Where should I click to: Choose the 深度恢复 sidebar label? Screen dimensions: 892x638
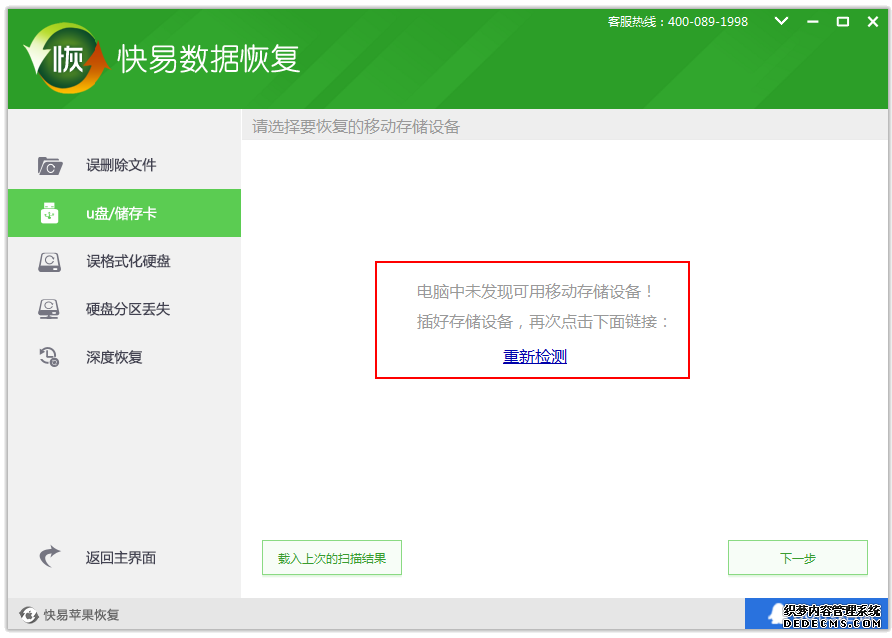point(114,357)
